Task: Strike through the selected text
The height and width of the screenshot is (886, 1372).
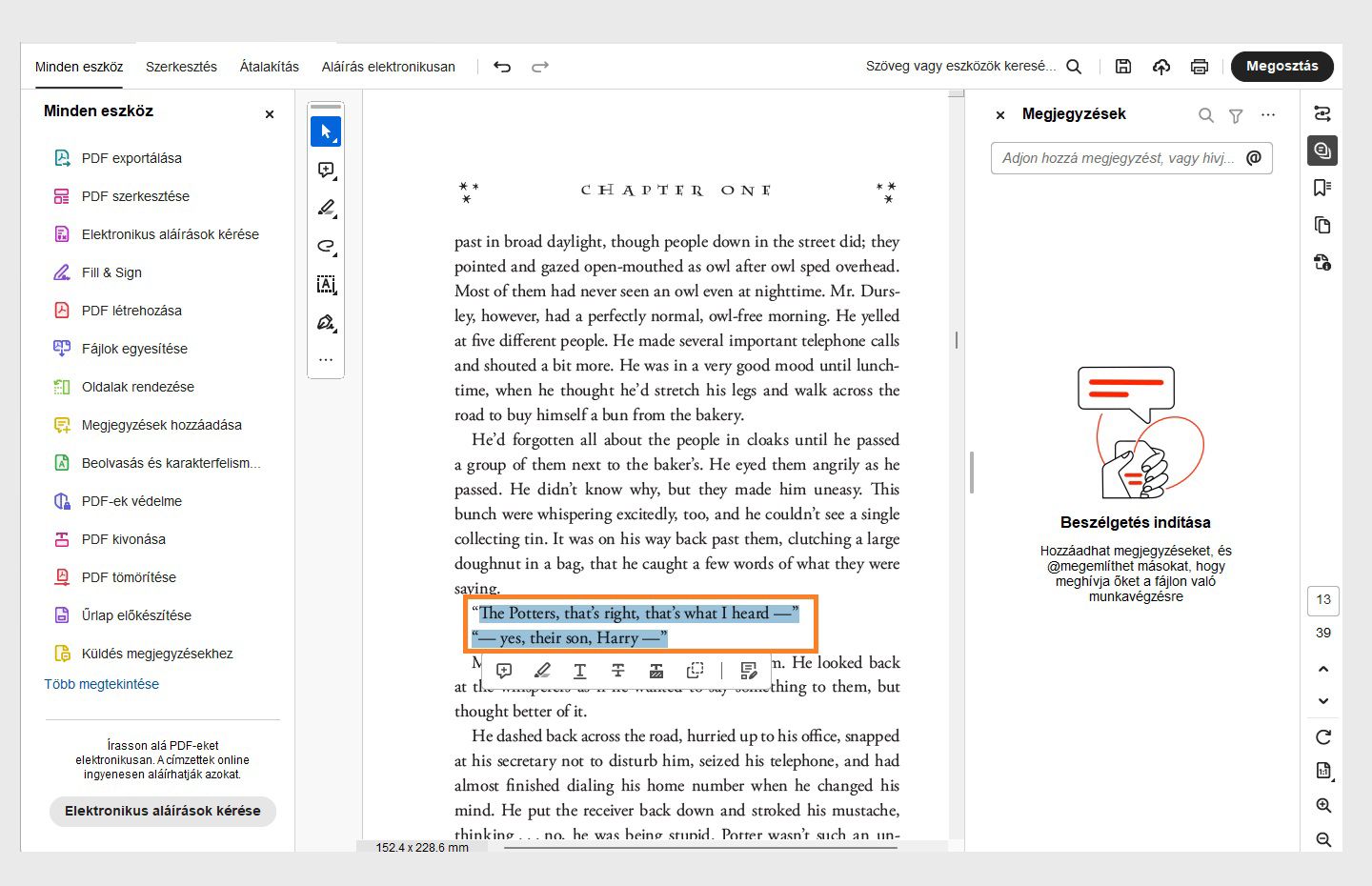Action: [617, 671]
